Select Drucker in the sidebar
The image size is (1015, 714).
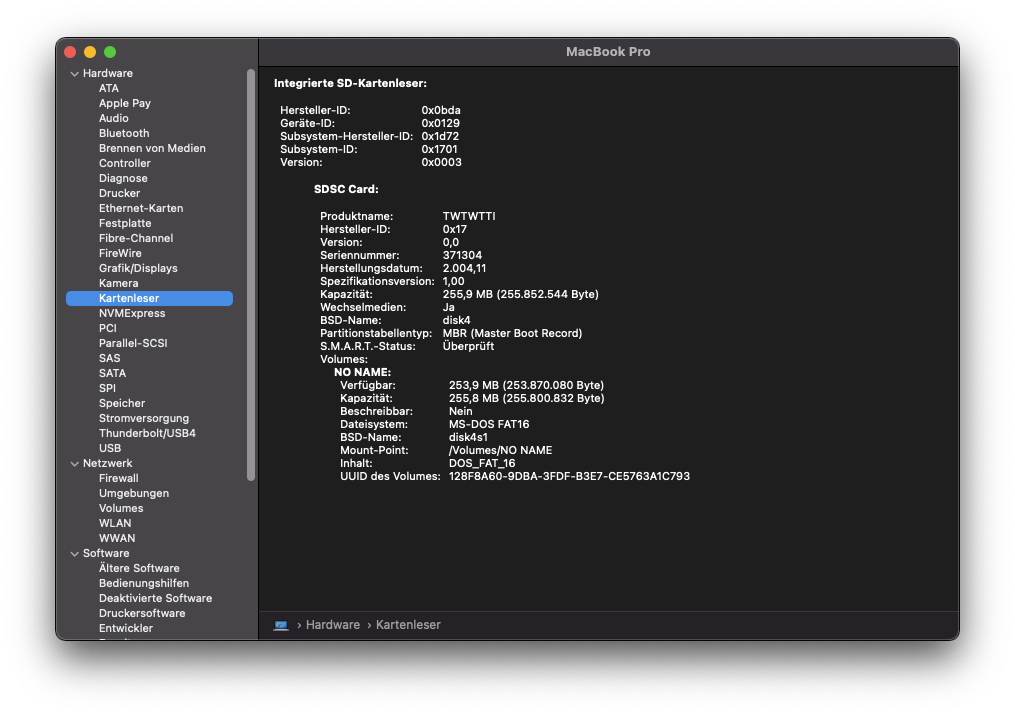pyautogui.click(x=119, y=193)
